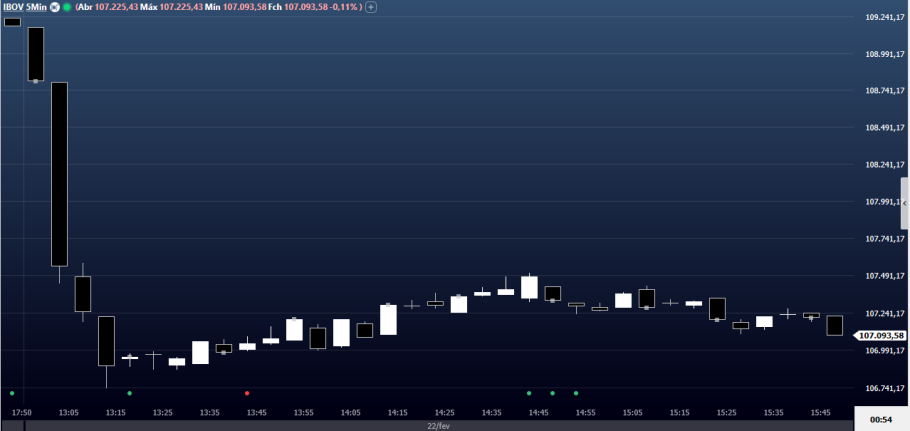Click the 00:54 countdown timer box

pos(881,419)
